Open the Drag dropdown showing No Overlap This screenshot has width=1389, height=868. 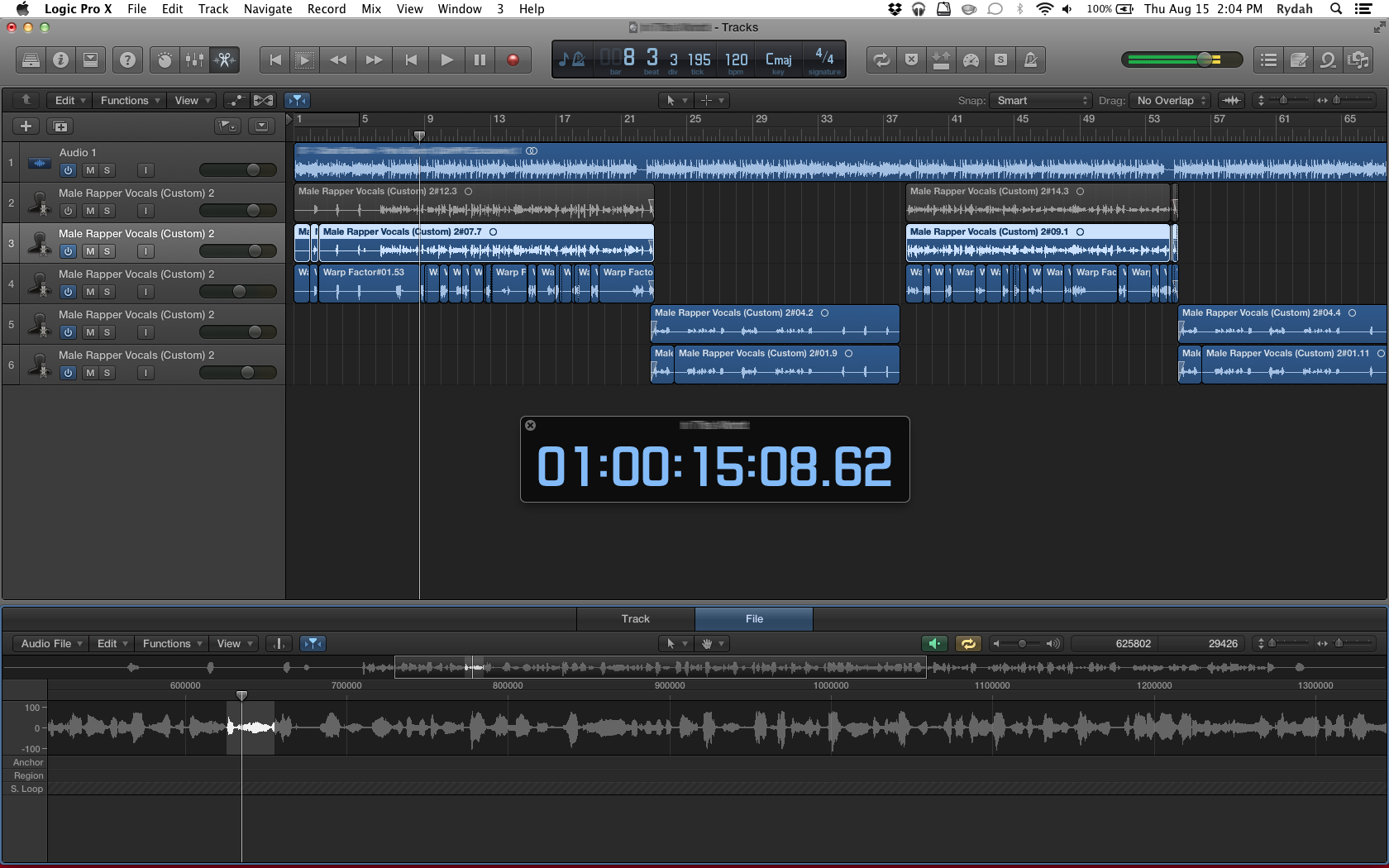[1170, 101]
